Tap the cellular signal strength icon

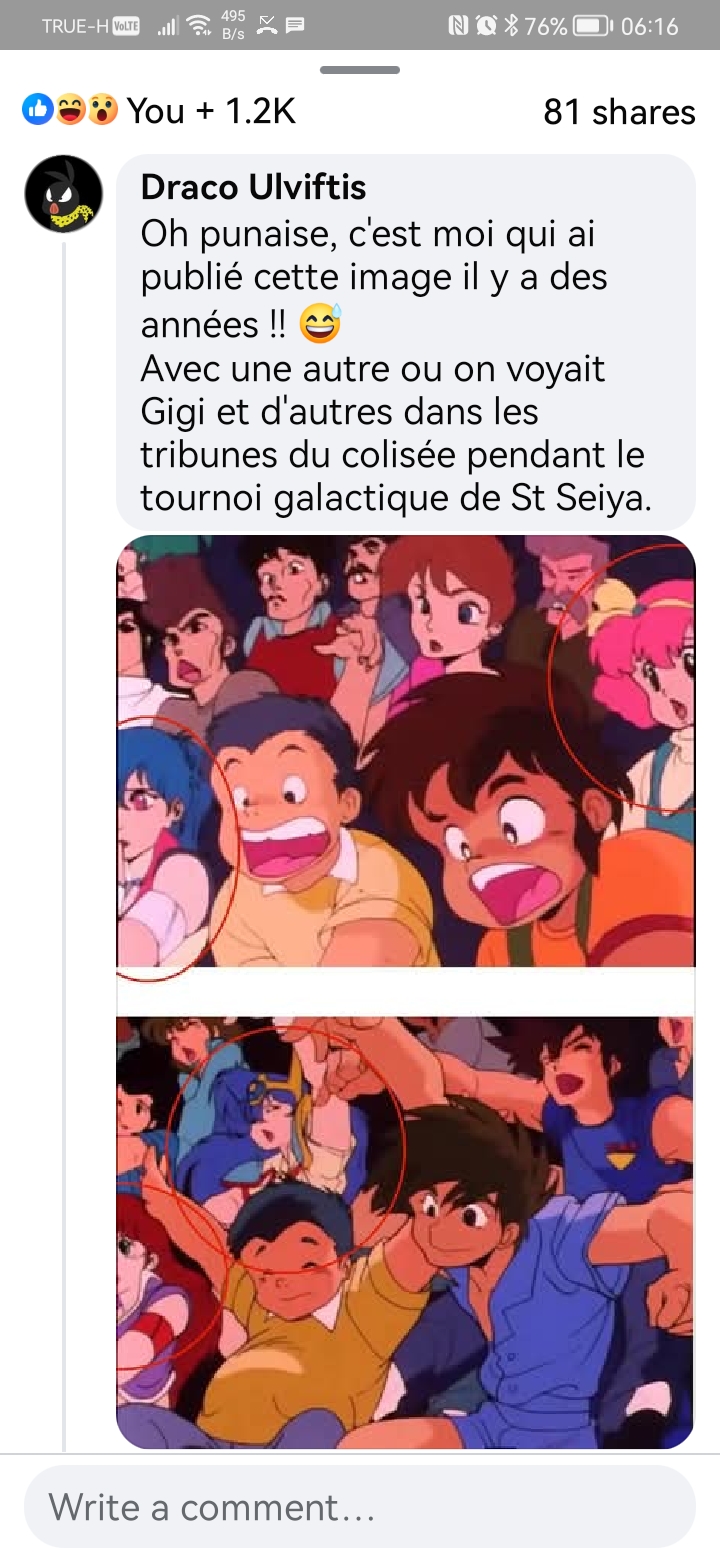pos(166,26)
